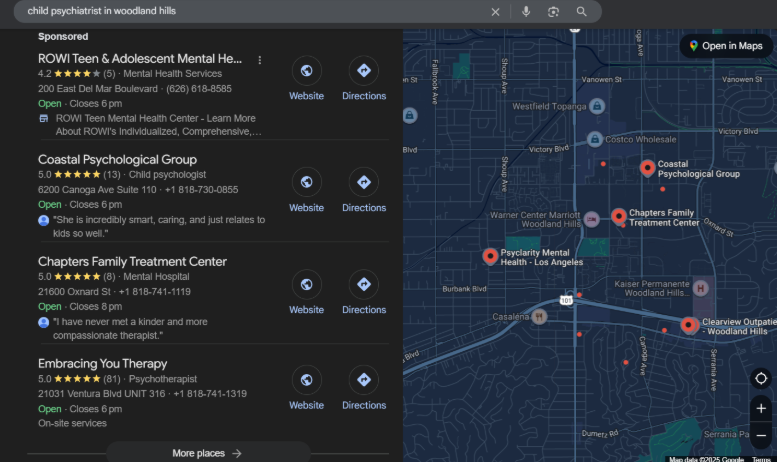Zoom out the map with minus

point(761,436)
